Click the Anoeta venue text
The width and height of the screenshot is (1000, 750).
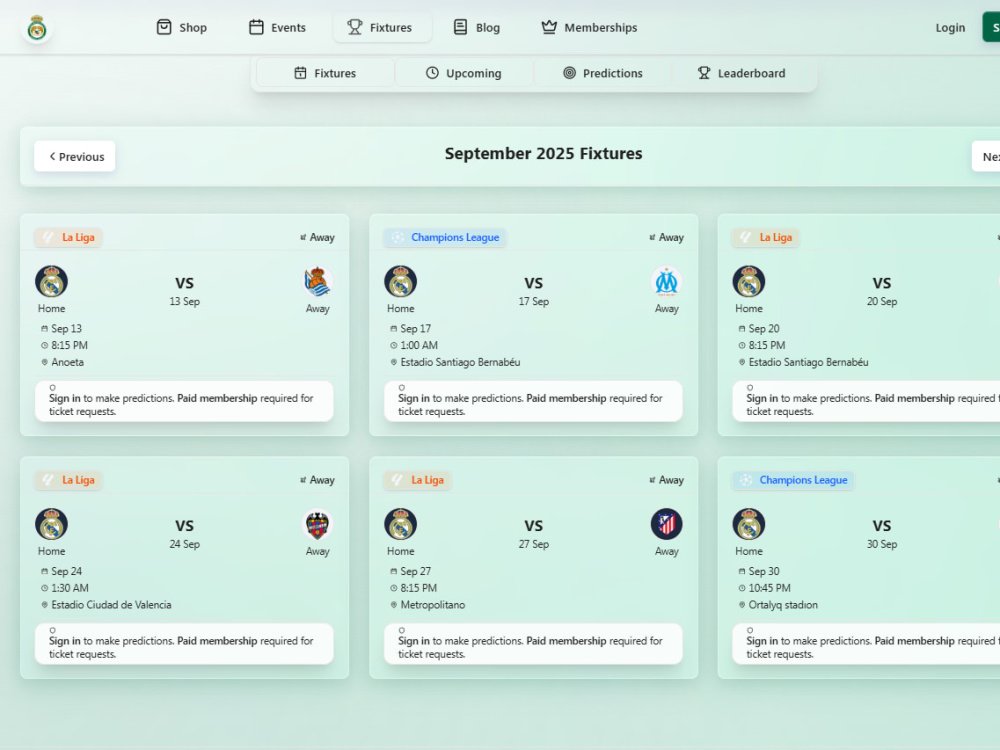point(68,362)
